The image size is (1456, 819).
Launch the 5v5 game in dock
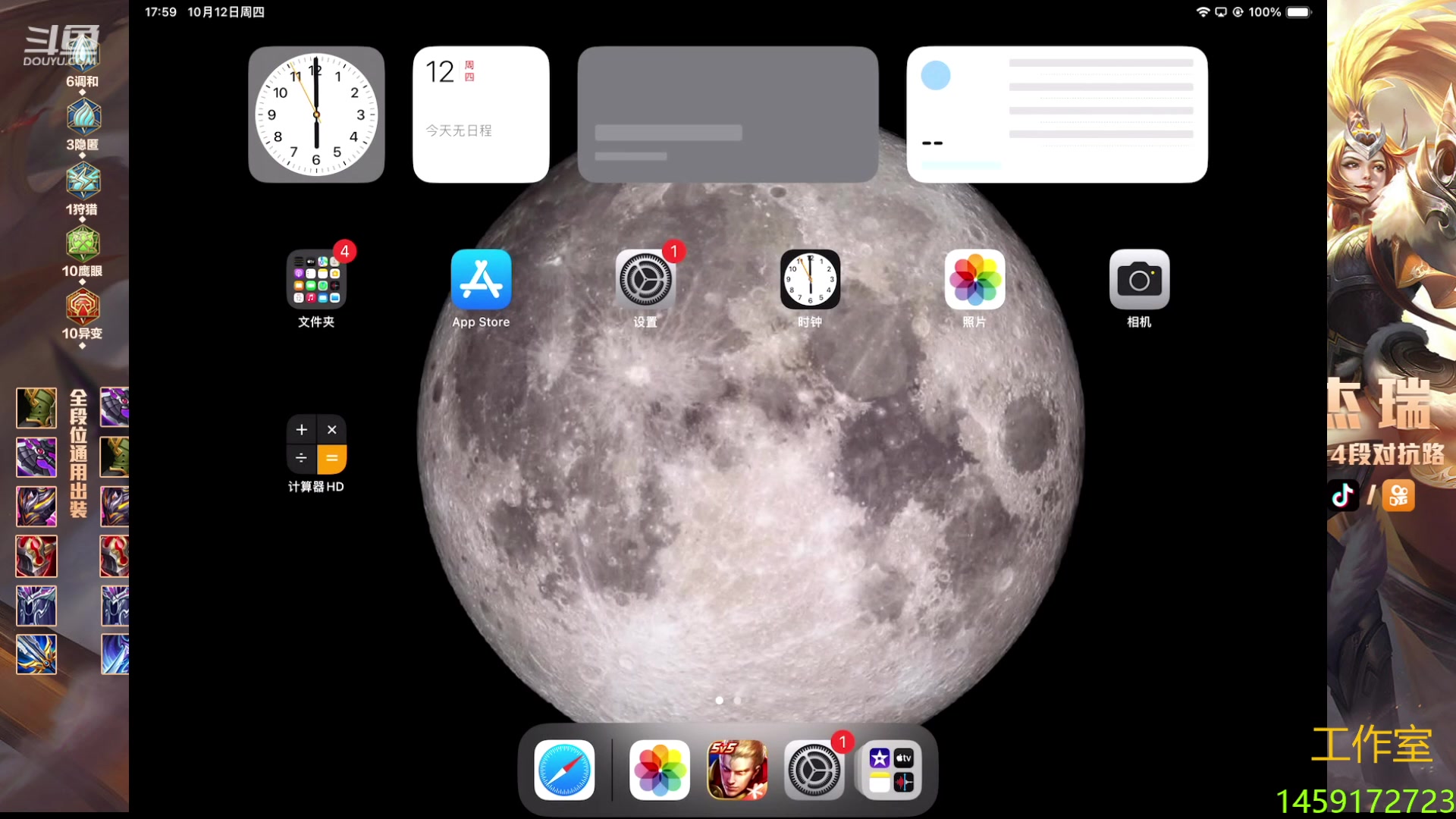(x=737, y=770)
